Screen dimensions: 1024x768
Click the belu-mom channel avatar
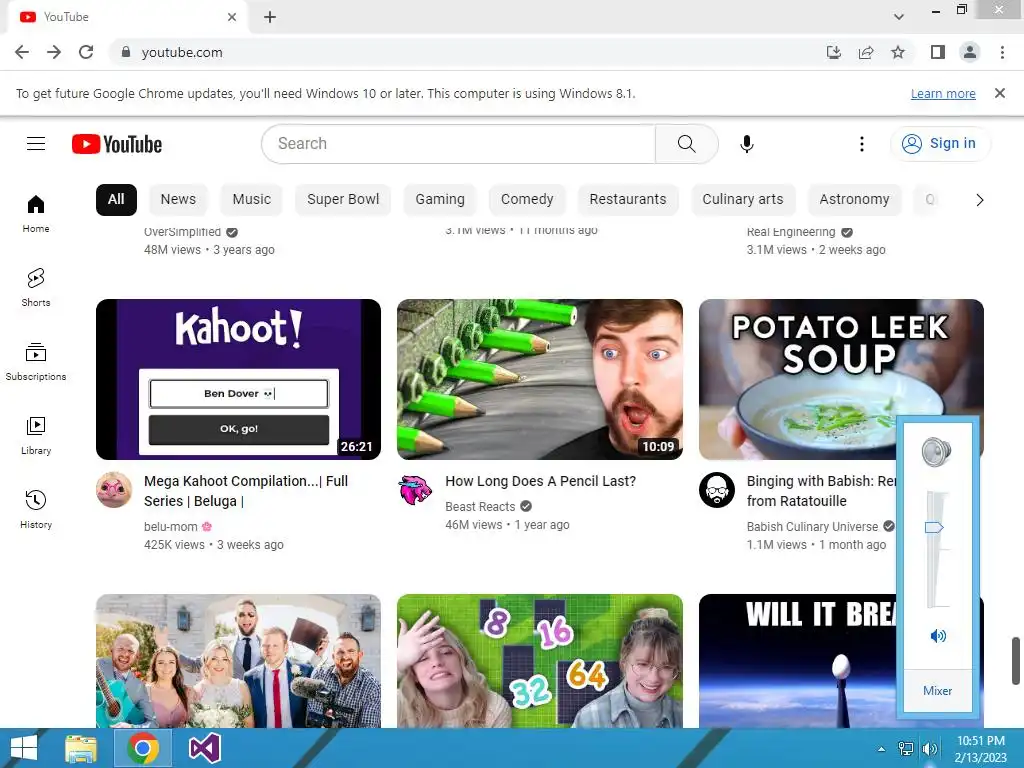[x=114, y=490]
